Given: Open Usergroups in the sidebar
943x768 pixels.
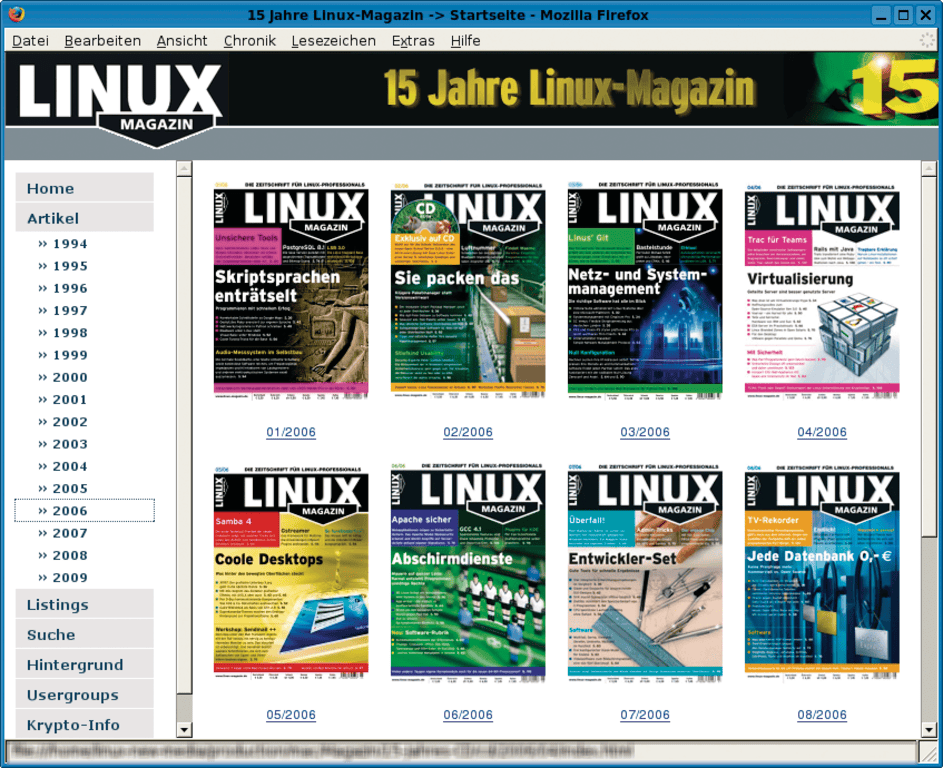Looking at the screenshot, I should click(x=84, y=695).
